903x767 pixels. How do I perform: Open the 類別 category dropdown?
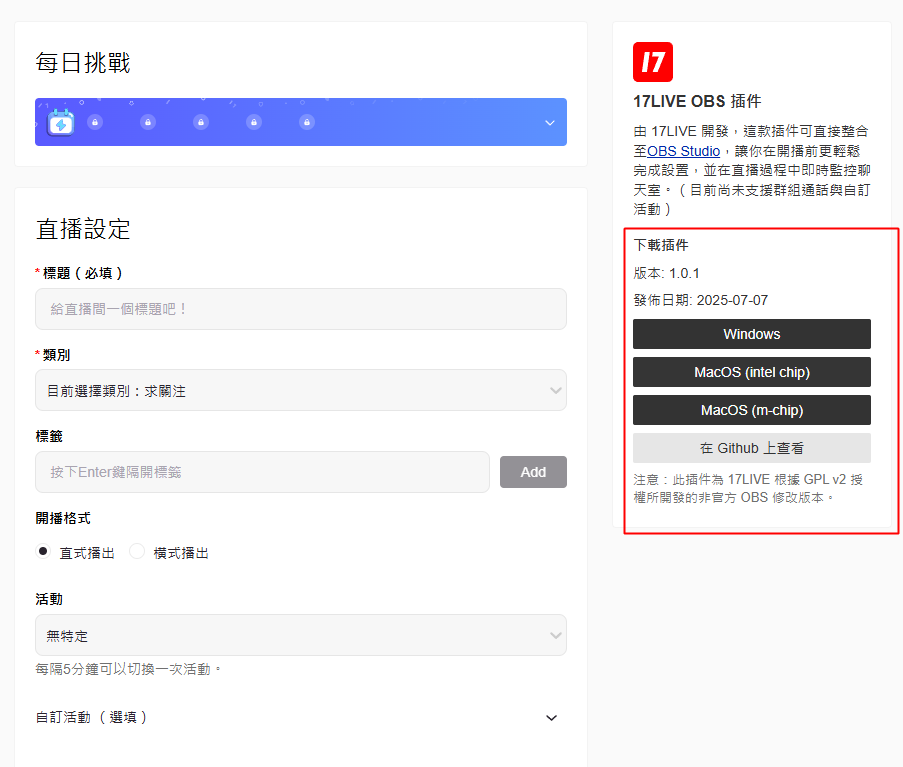[300, 390]
